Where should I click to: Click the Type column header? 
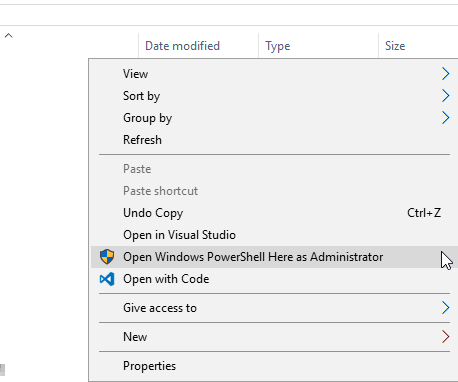click(x=318, y=46)
